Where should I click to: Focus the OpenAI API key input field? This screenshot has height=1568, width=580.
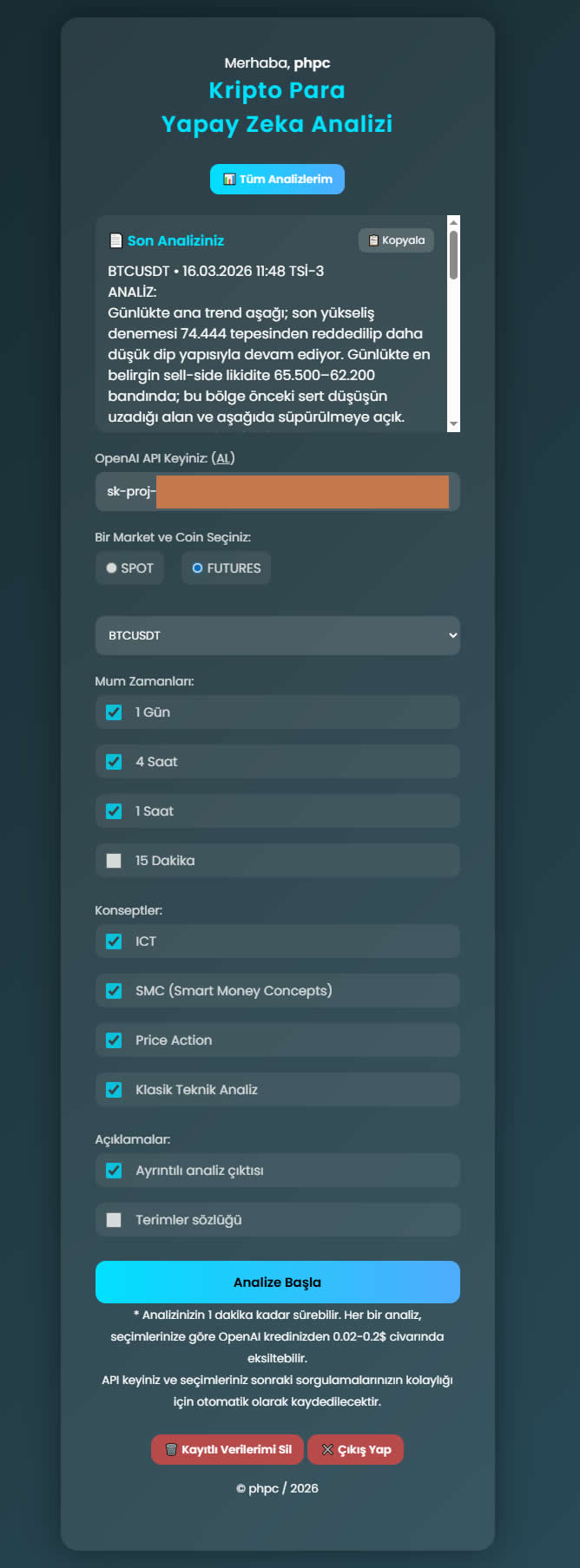tap(277, 491)
